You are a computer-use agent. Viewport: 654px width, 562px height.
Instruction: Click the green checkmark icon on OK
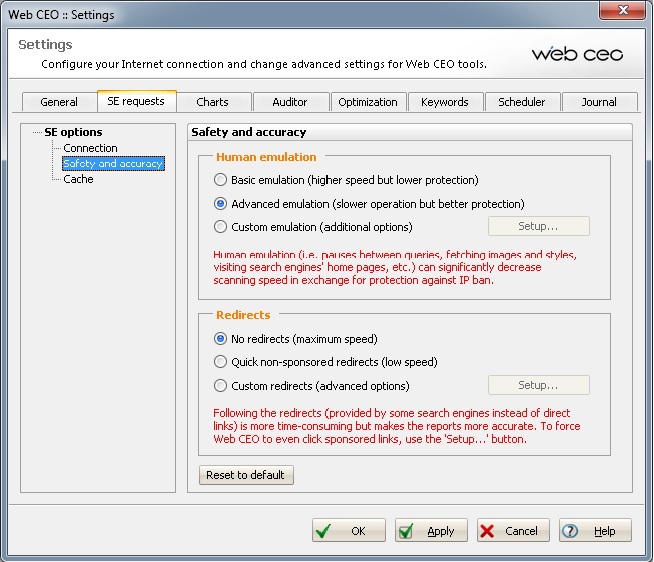(x=323, y=531)
